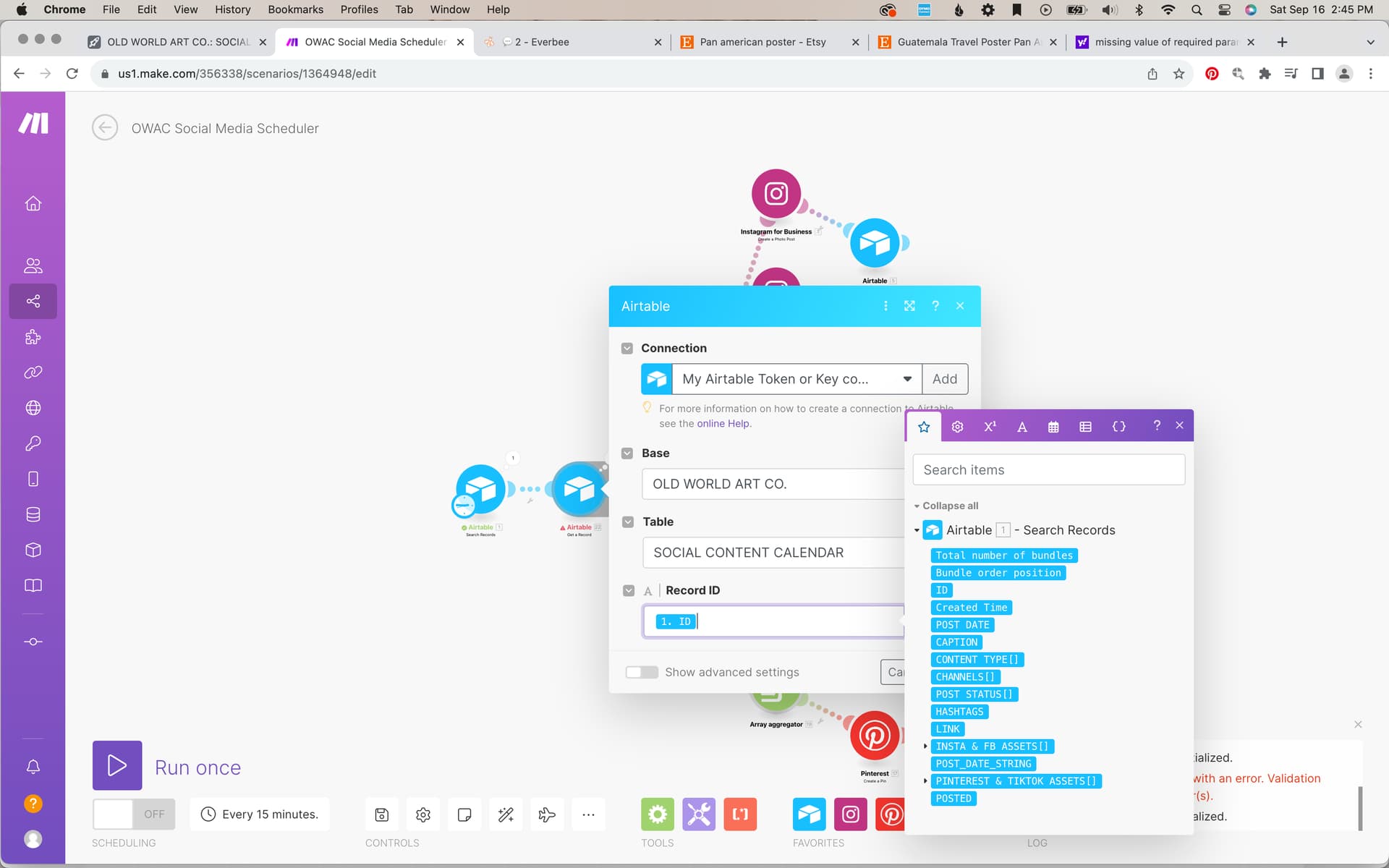Open the Bookmarks menu in menu bar

[295, 9]
